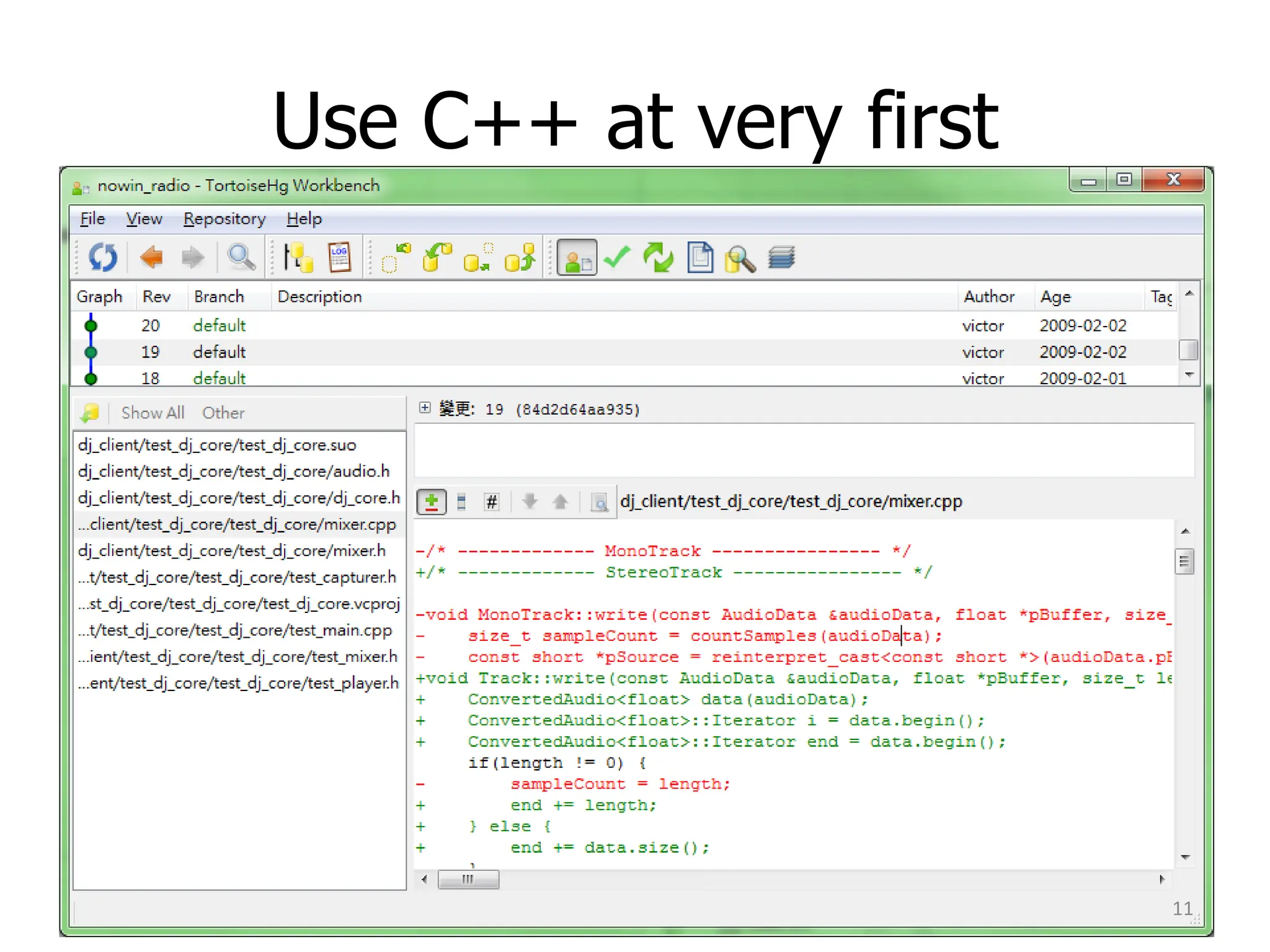Open the Help menu

click(x=304, y=219)
